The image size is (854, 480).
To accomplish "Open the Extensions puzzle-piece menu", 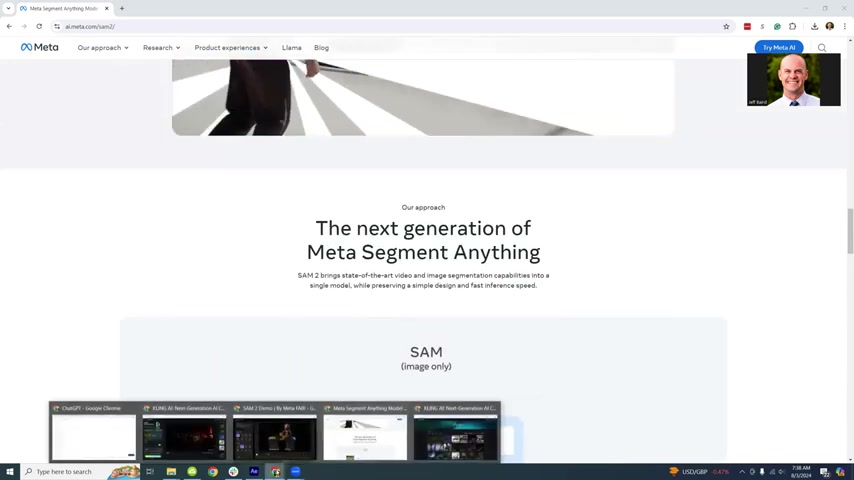I will [x=792, y=26].
